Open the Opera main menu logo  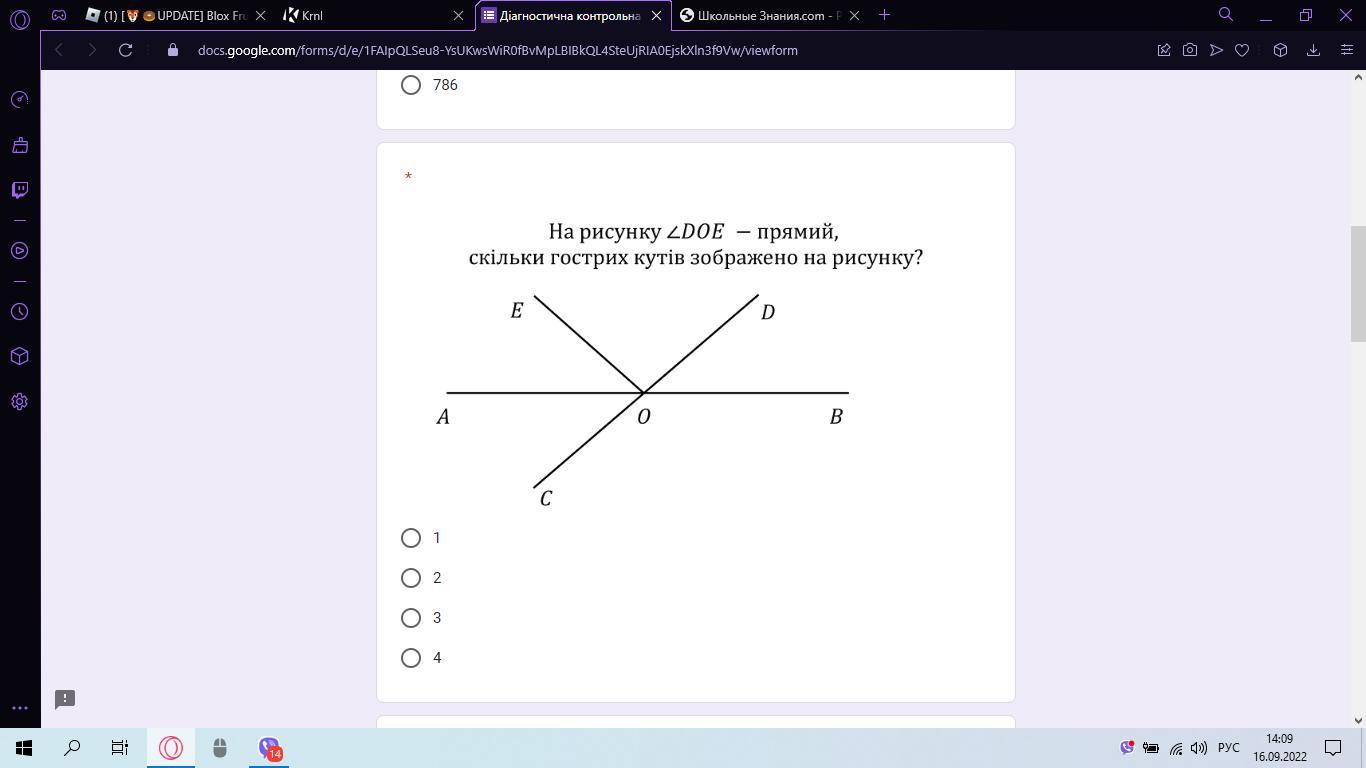coord(20,20)
